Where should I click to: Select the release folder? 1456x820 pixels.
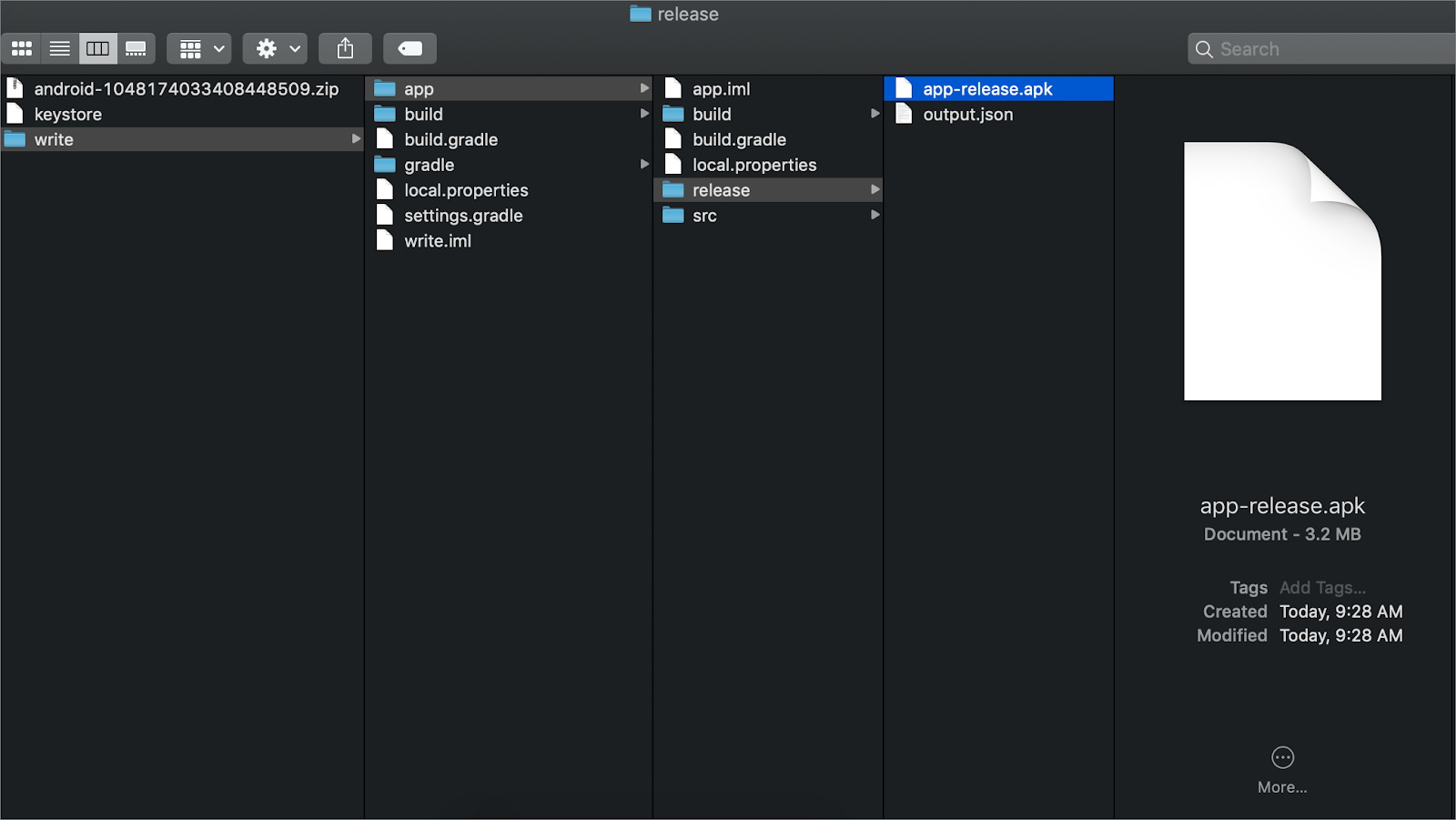point(769,190)
